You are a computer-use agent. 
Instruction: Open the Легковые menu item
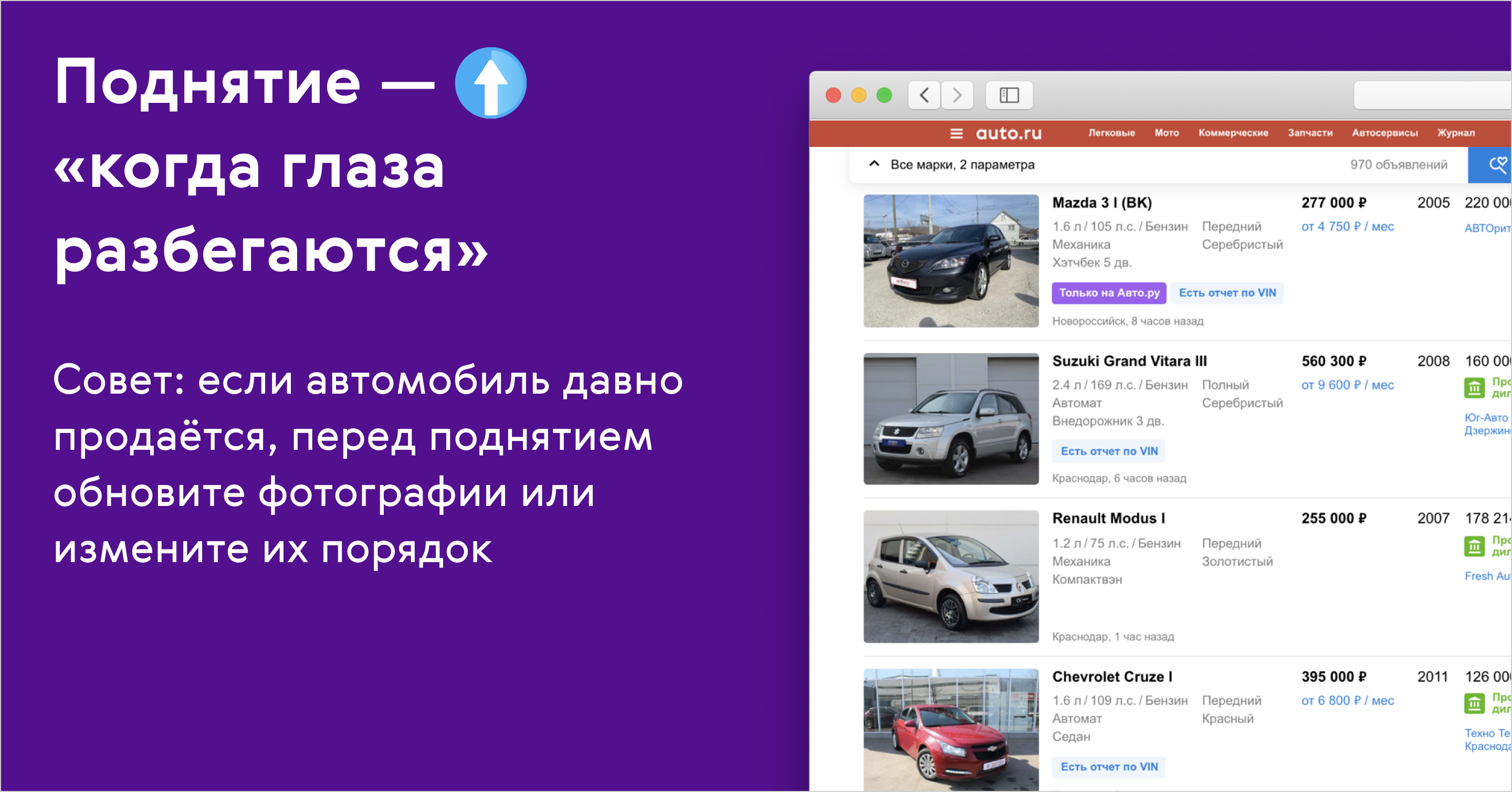click(x=1111, y=133)
